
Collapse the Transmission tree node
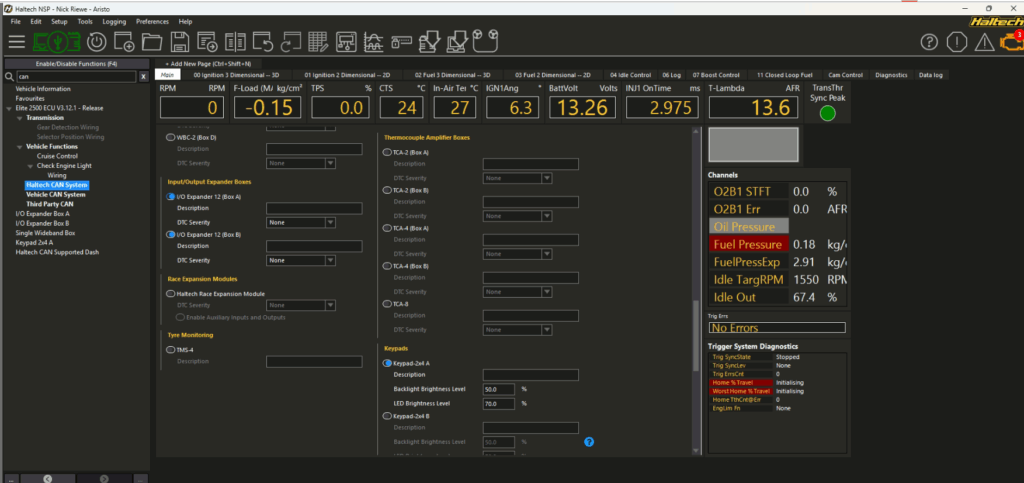click(20, 118)
